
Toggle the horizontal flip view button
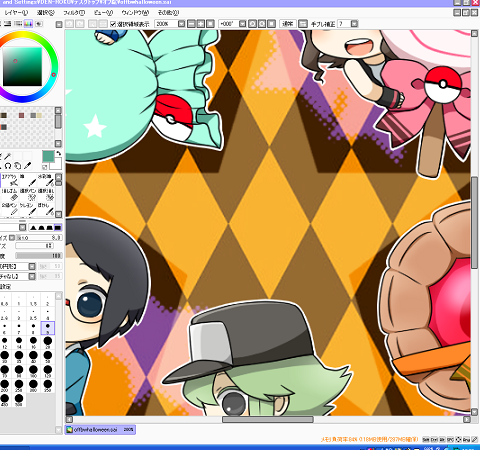tap(303, 24)
